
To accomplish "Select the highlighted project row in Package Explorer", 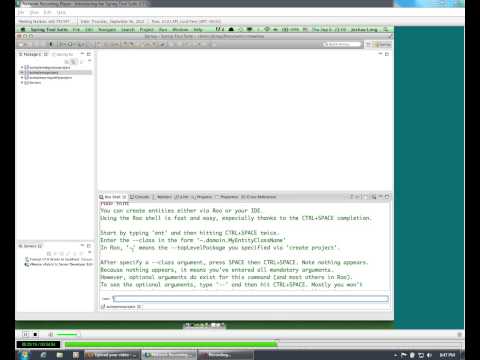I will tap(56, 72).
